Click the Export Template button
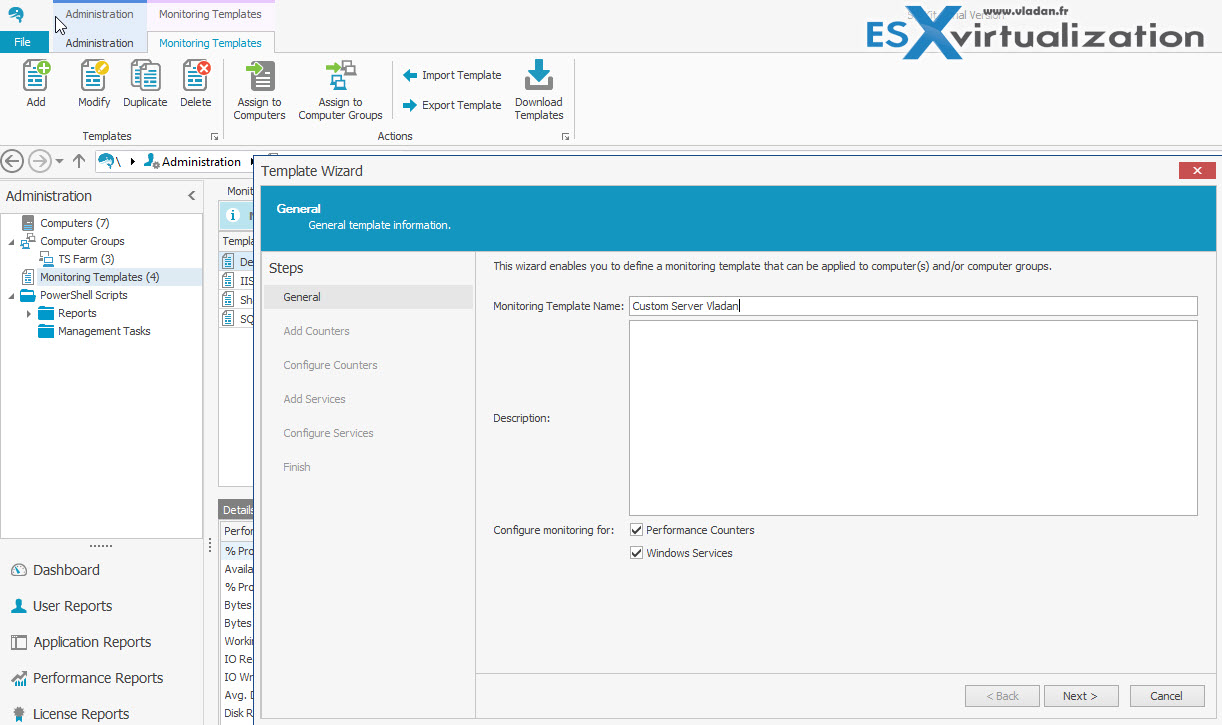 click(x=452, y=105)
